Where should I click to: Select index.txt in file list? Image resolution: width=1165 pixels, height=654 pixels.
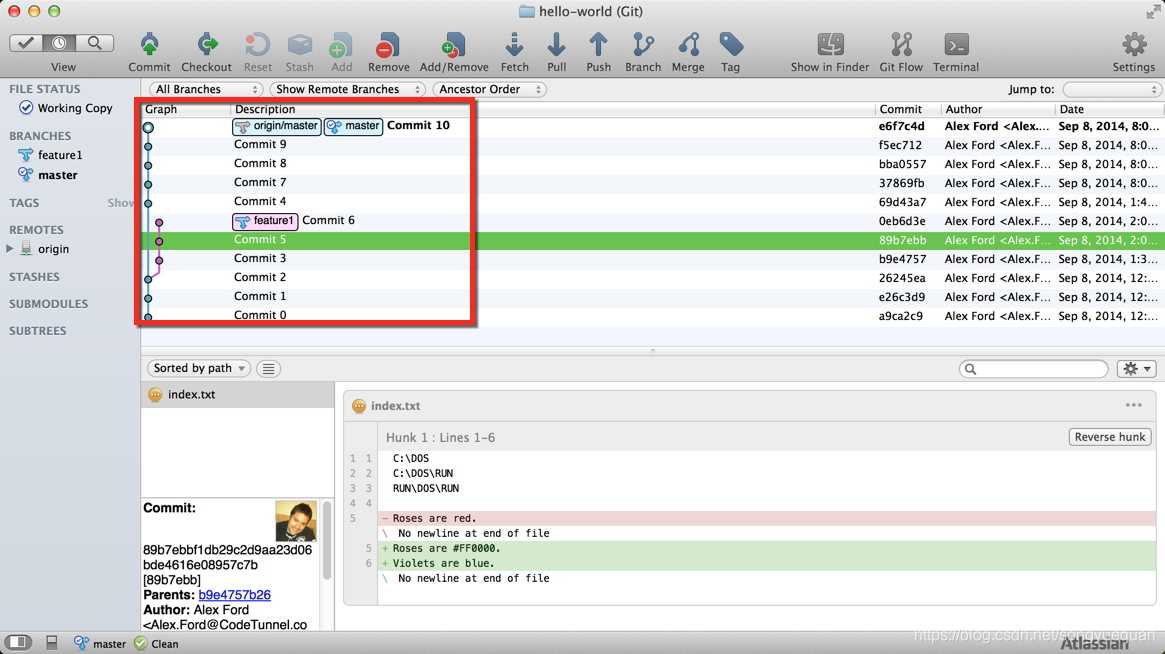[x=238, y=395]
